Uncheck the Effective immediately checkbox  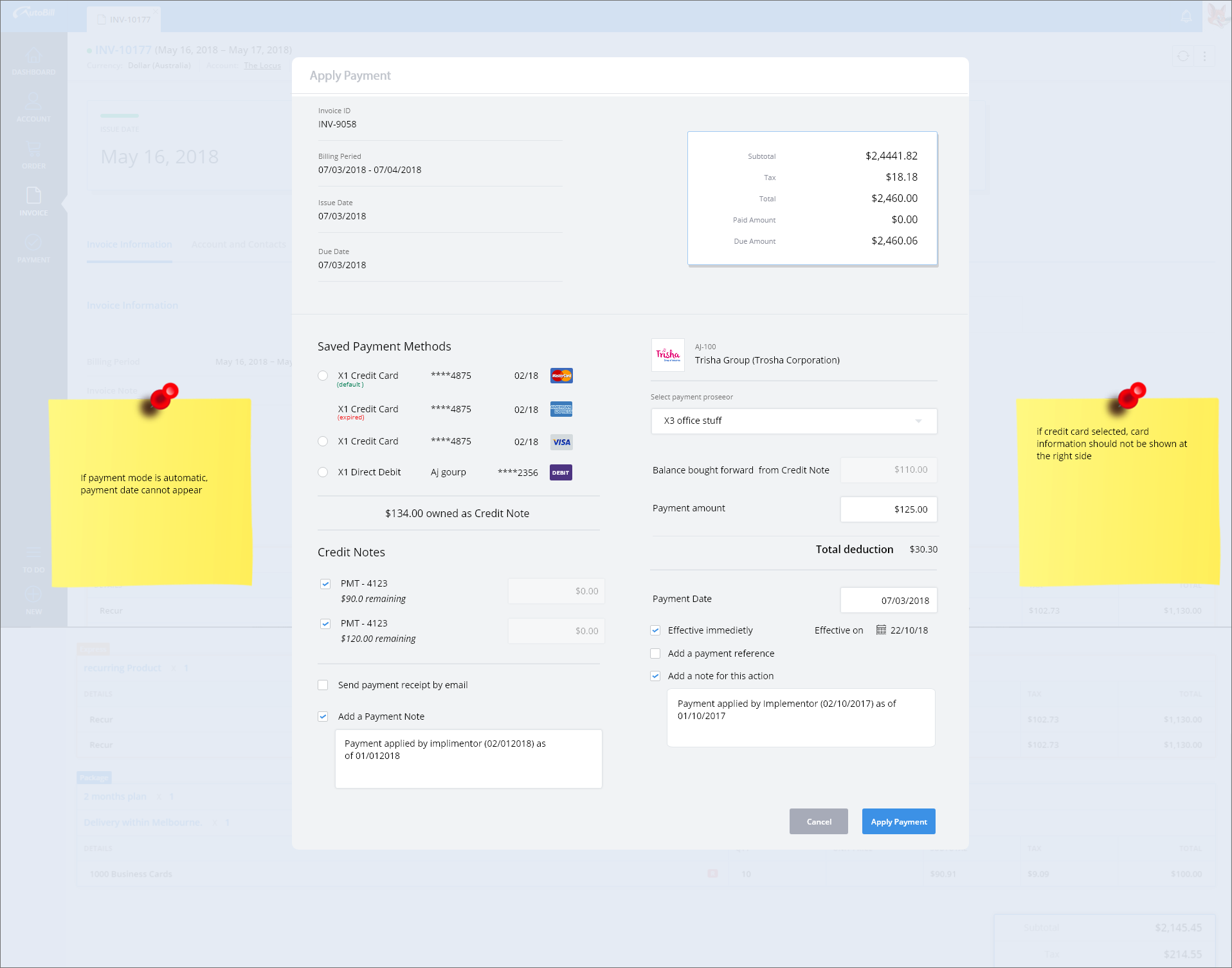[655, 631]
